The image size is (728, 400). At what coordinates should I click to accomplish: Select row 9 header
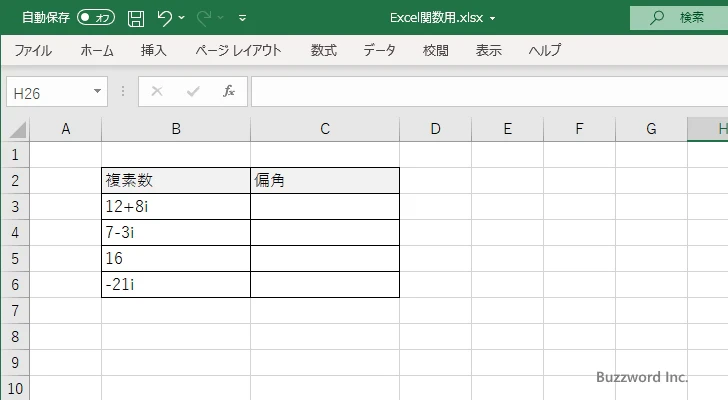tap(15, 362)
